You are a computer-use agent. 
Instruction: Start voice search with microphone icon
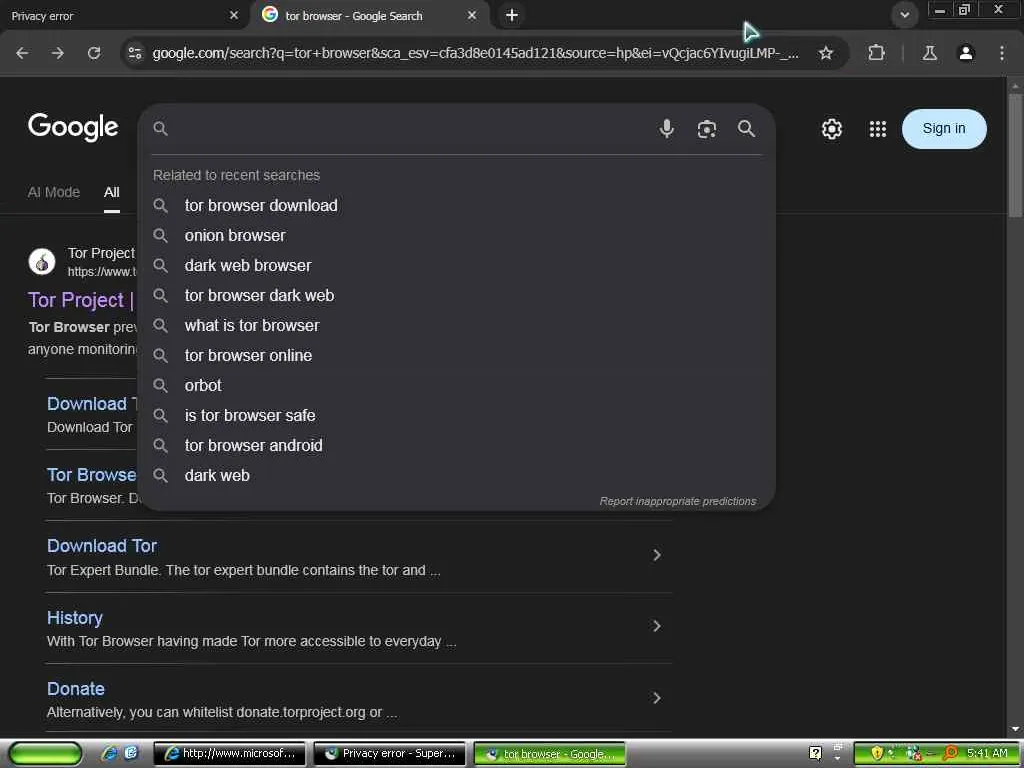[666, 129]
